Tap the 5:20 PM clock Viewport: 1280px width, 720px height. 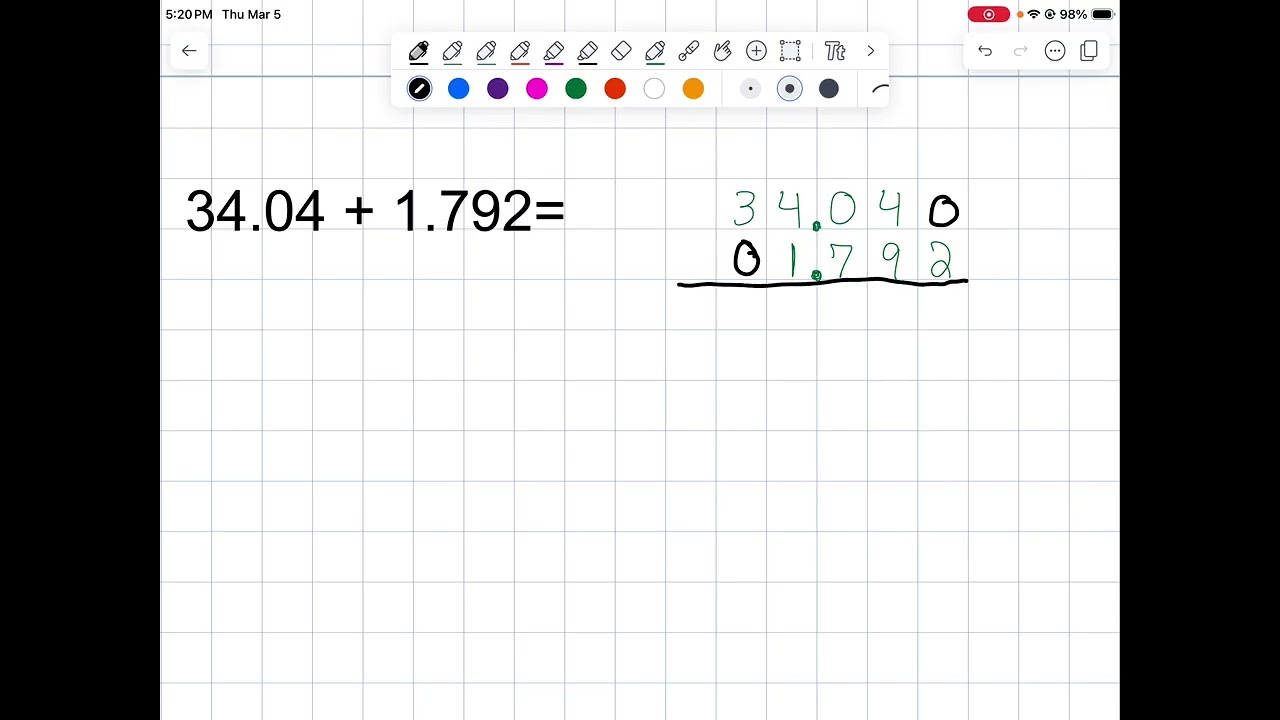point(188,14)
